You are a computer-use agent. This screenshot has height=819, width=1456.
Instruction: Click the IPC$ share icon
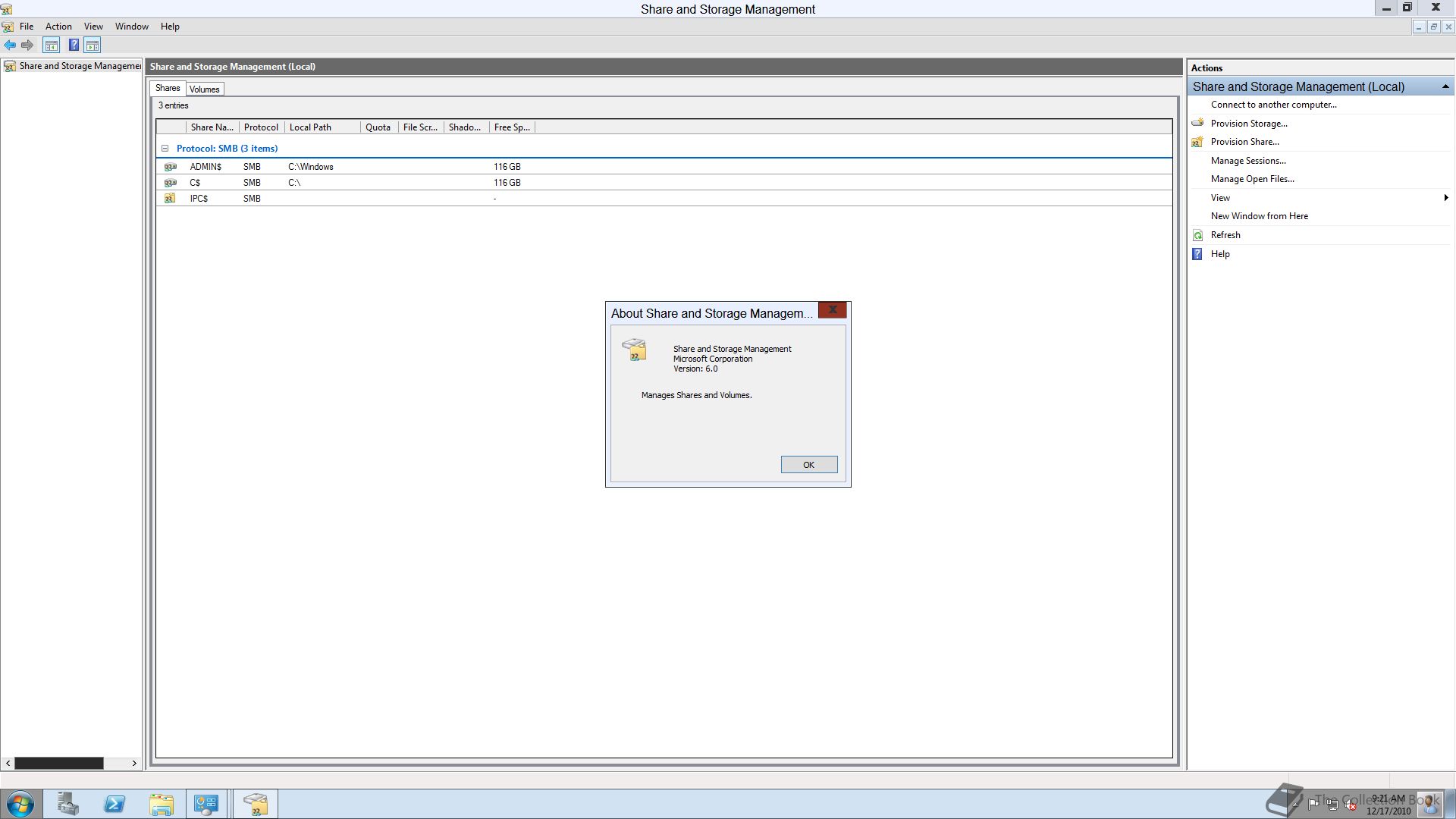(x=171, y=199)
